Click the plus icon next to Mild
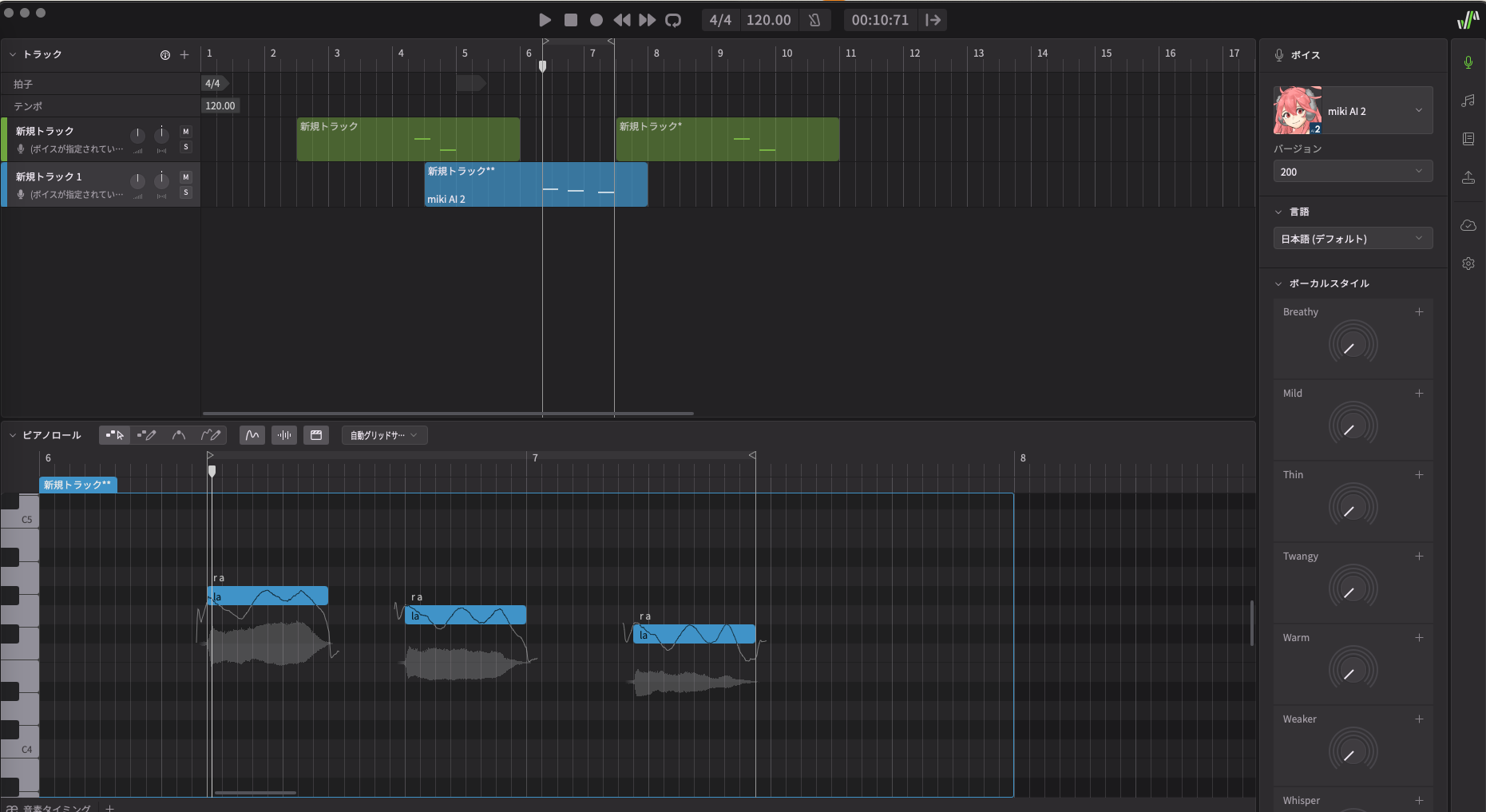 point(1419,394)
